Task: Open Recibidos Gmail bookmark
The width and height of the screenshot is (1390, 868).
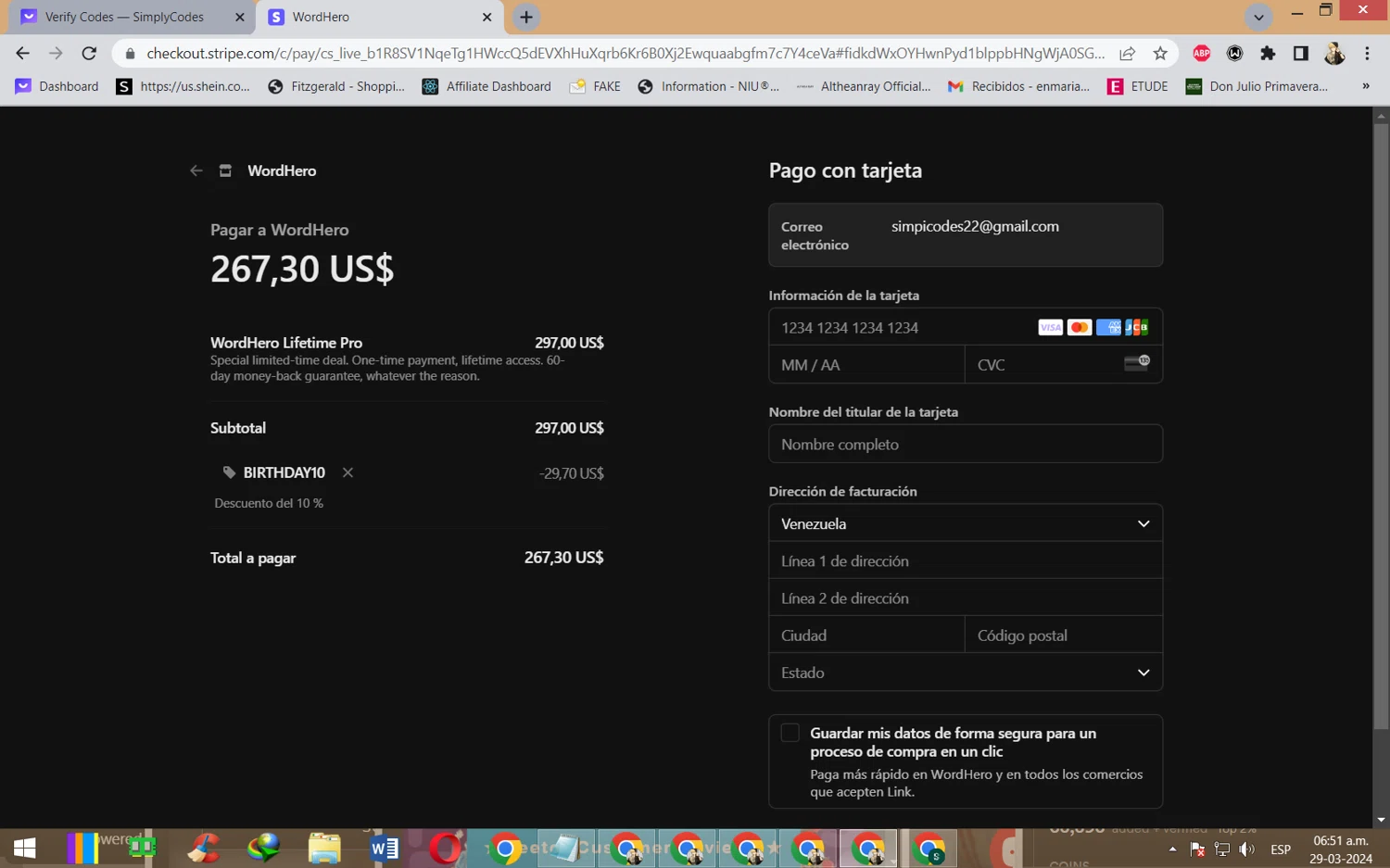Action: pos(1017,86)
